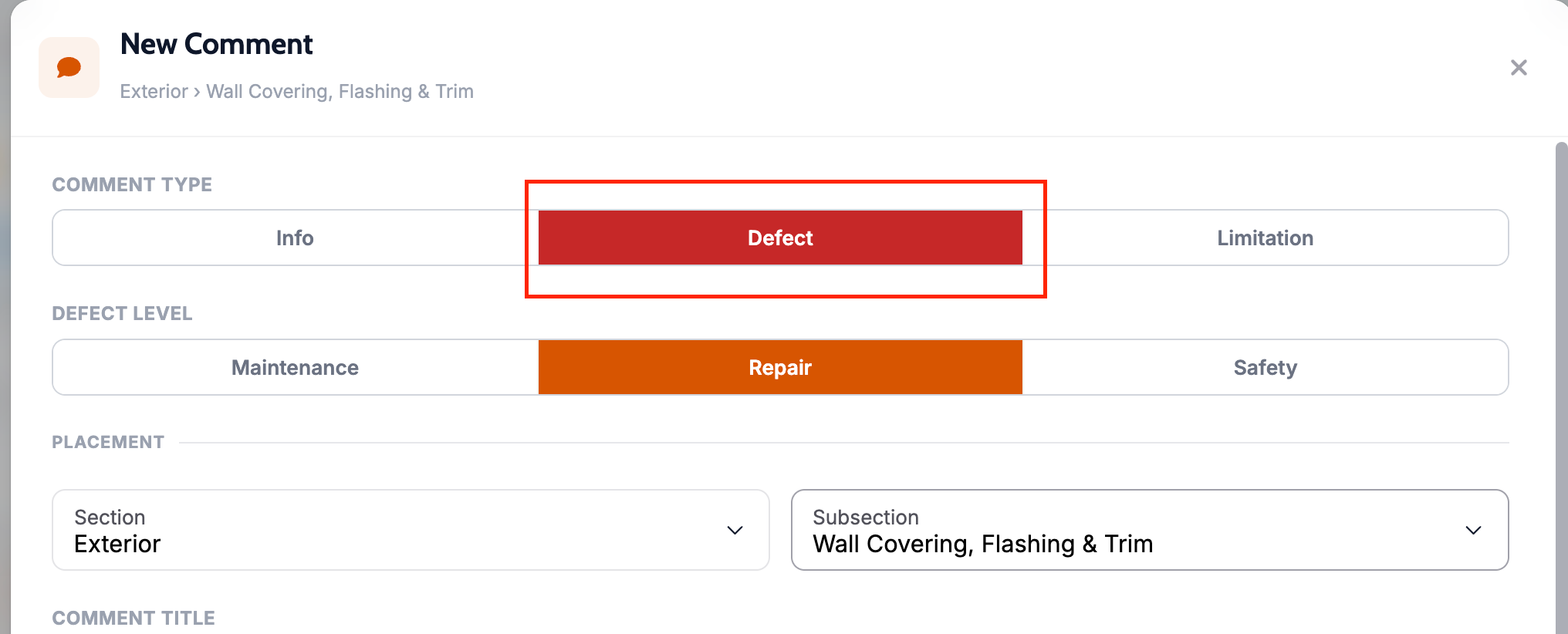Click the Comment Type section label

tap(132, 184)
